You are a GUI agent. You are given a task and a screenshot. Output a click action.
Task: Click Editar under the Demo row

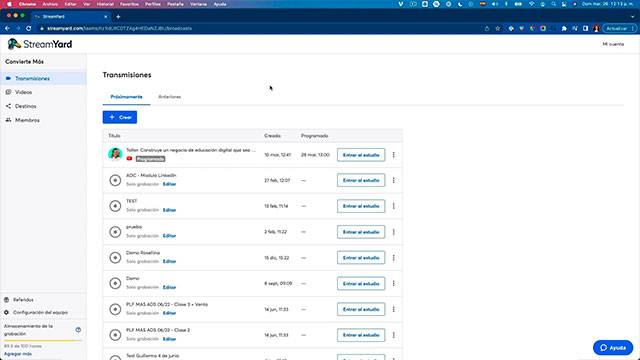point(169,287)
